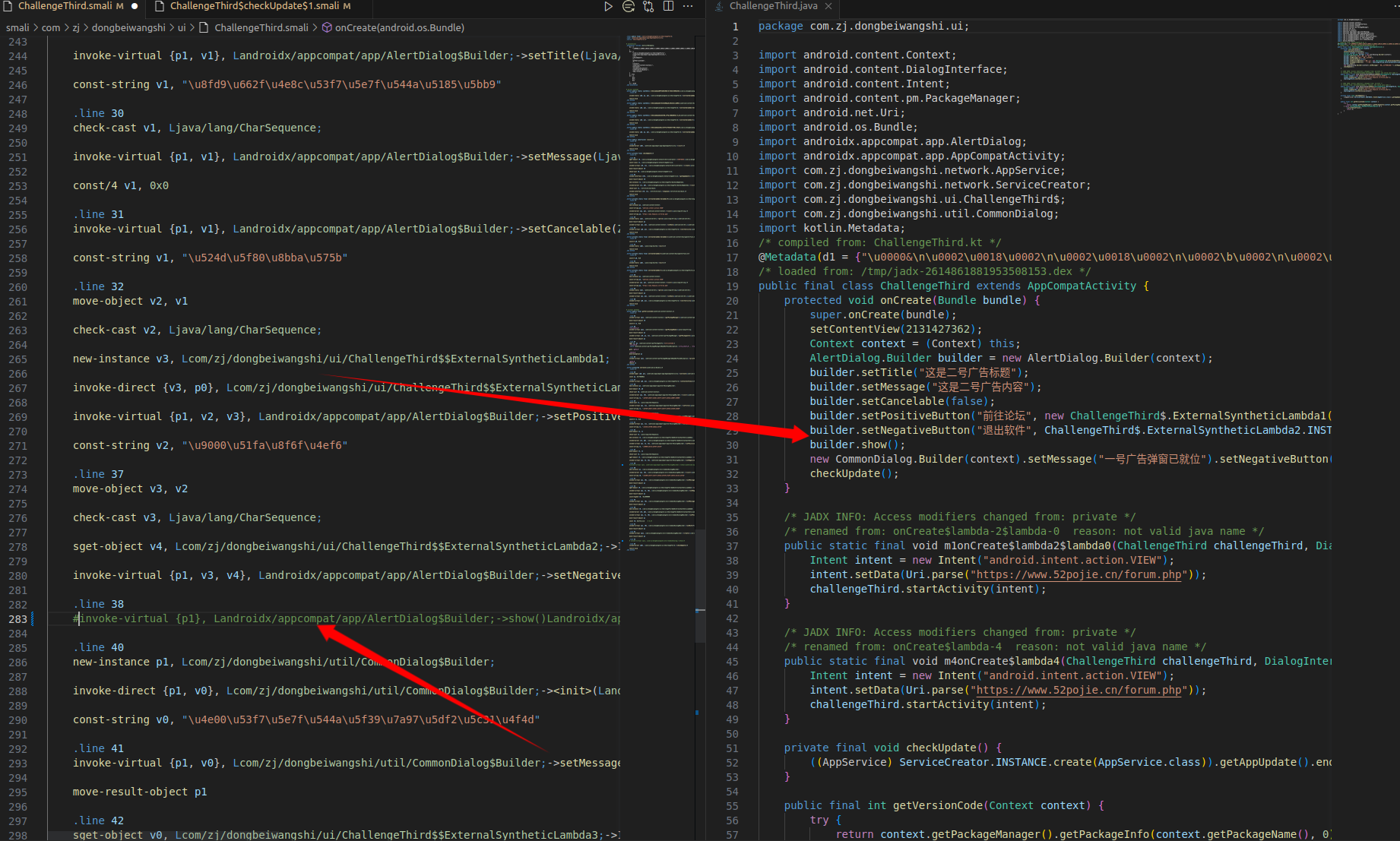Click 'Context context = (Context) this;' line

tap(915, 344)
